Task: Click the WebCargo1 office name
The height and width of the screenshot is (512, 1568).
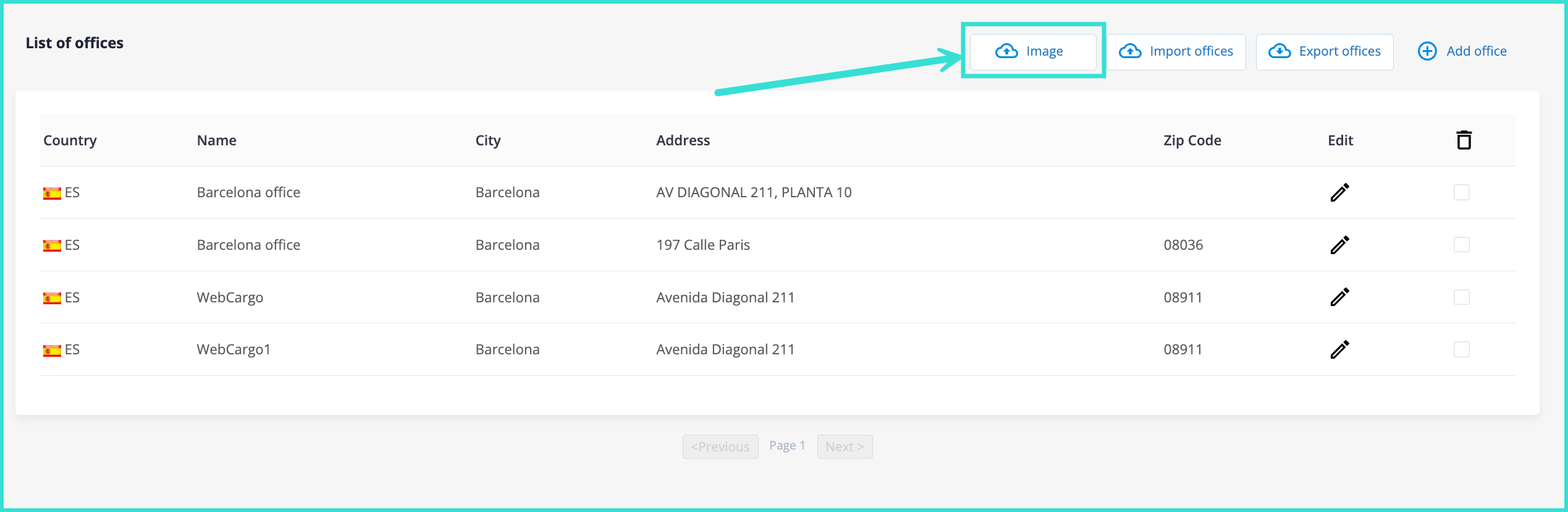Action: point(234,349)
